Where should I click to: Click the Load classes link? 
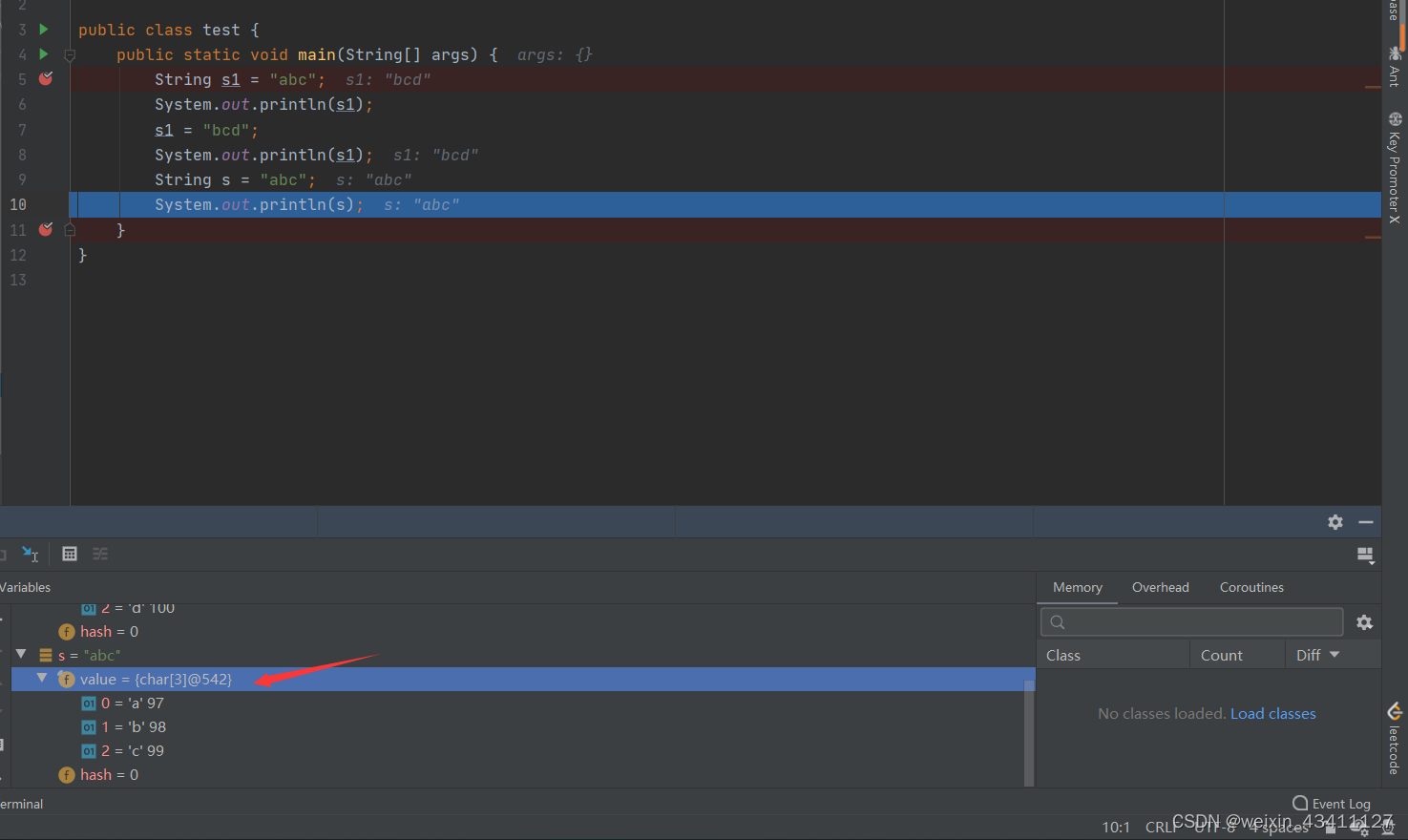pyautogui.click(x=1272, y=713)
